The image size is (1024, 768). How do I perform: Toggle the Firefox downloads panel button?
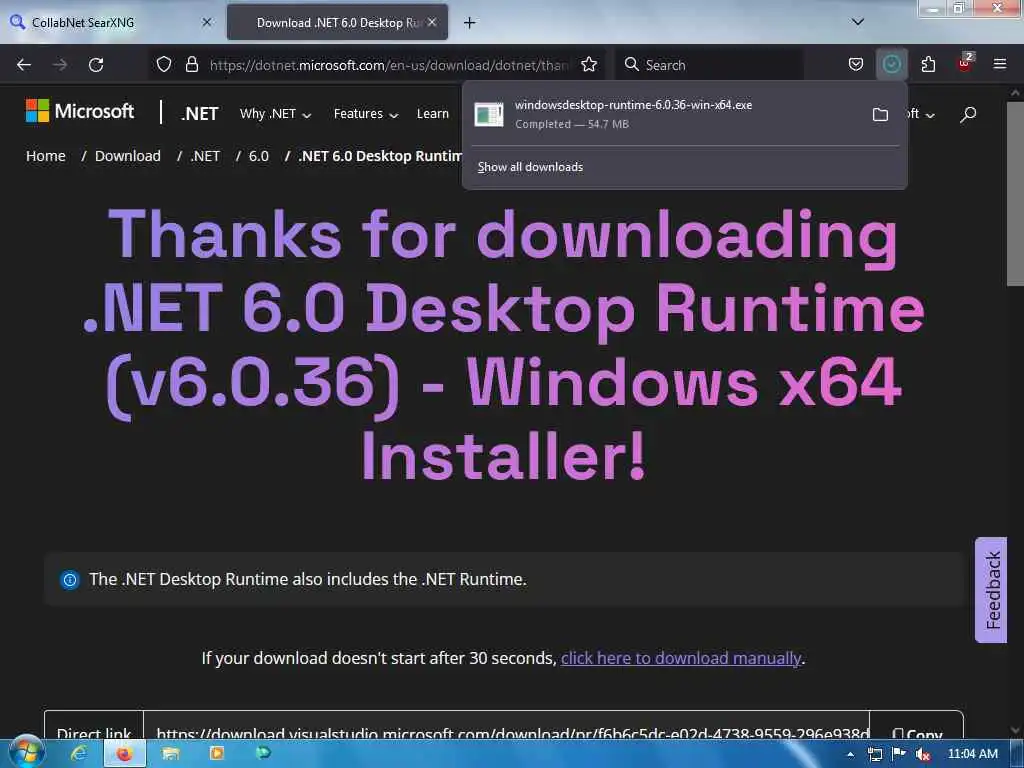[x=891, y=64]
